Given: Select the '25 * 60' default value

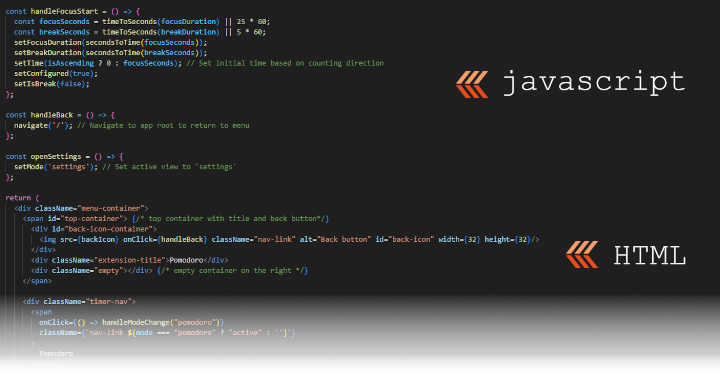Looking at the screenshot, I should click(252, 22).
